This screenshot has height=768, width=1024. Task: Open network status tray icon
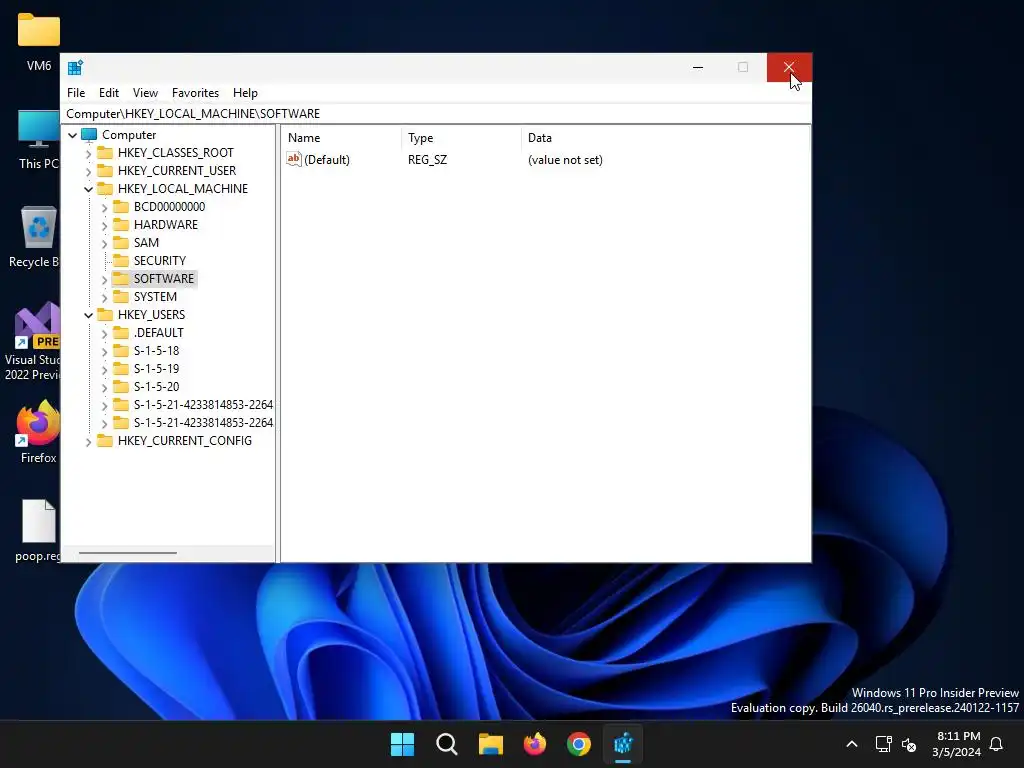884,744
